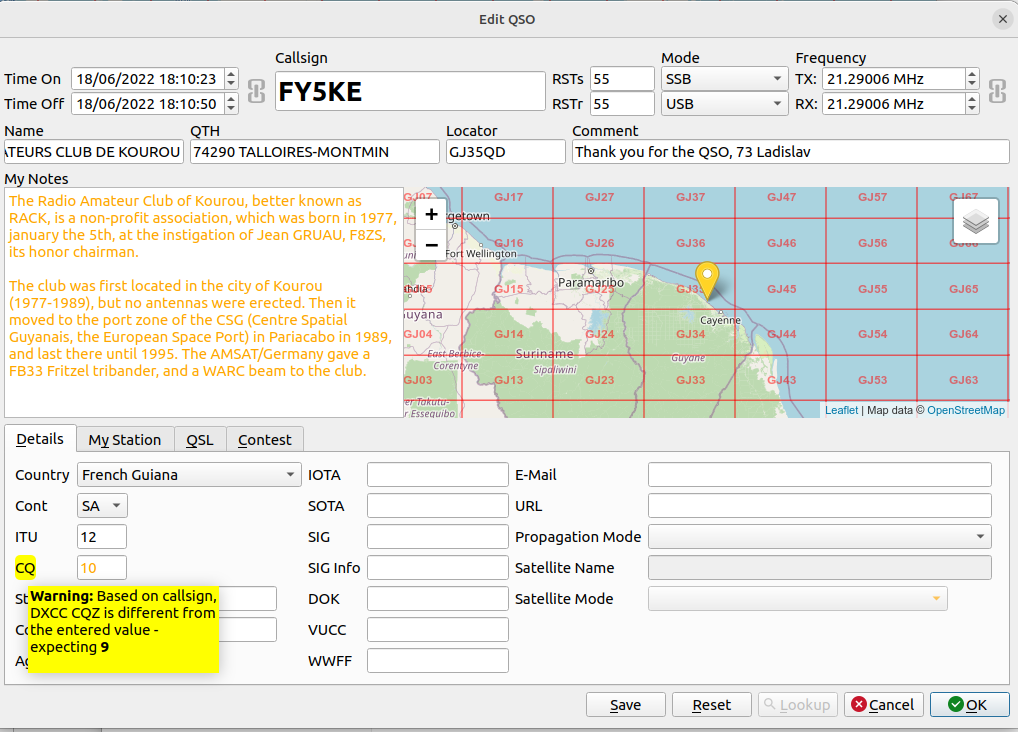Toggle the frequency link lock icon
Image resolution: width=1018 pixels, height=732 pixels.
point(997,91)
